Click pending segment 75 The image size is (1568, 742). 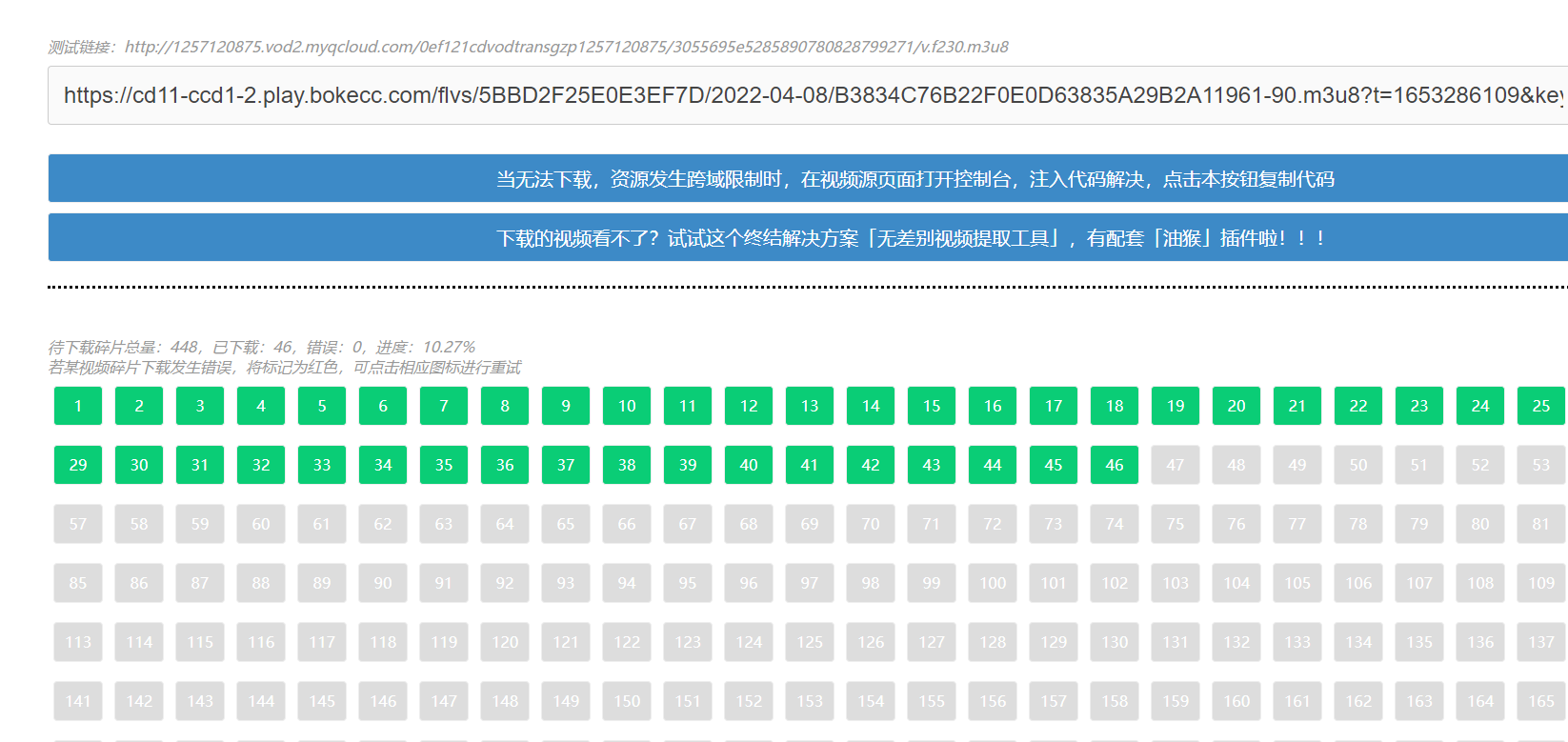pos(1176,524)
